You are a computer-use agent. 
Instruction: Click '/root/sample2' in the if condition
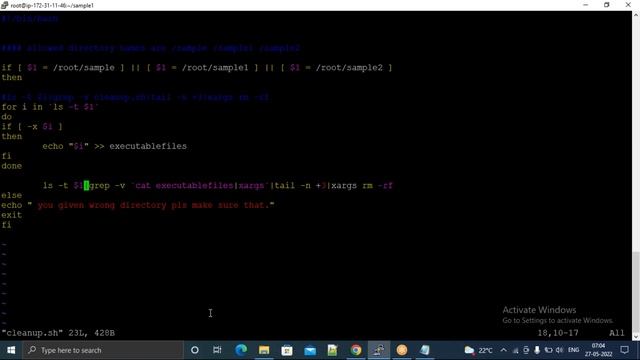(x=349, y=68)
